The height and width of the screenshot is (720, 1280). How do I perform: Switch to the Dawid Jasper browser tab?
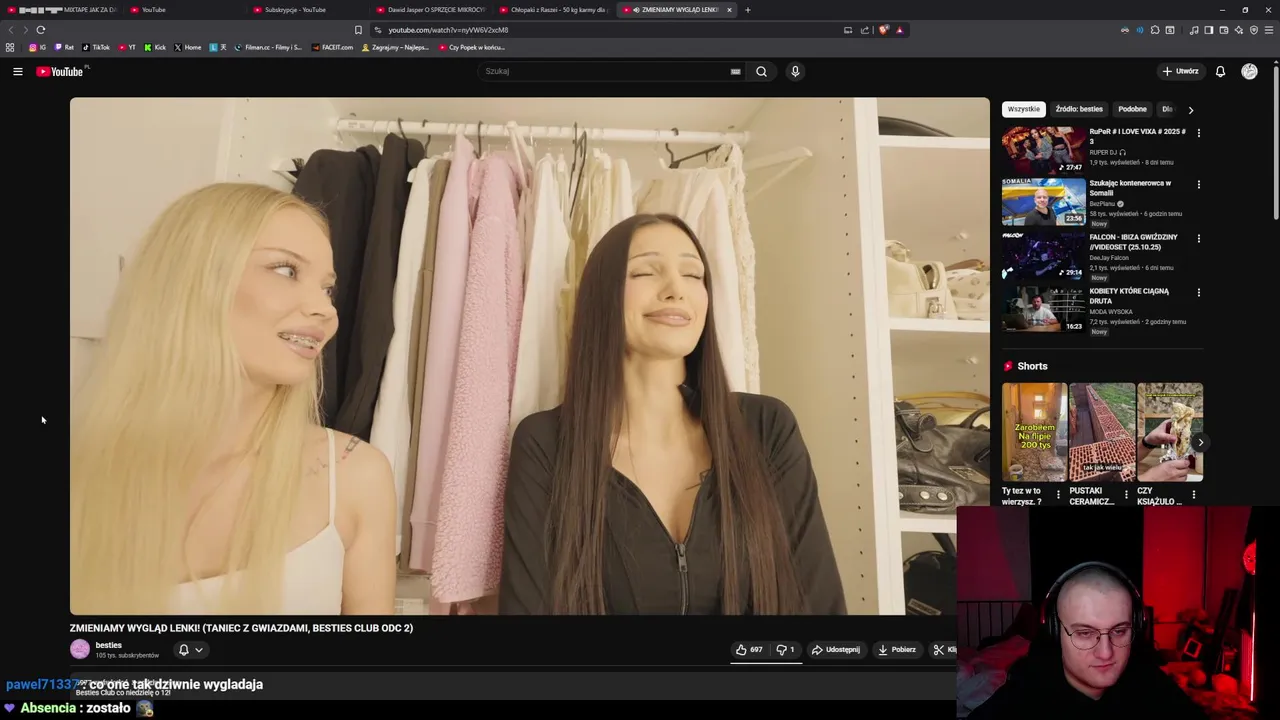[430, 10]
